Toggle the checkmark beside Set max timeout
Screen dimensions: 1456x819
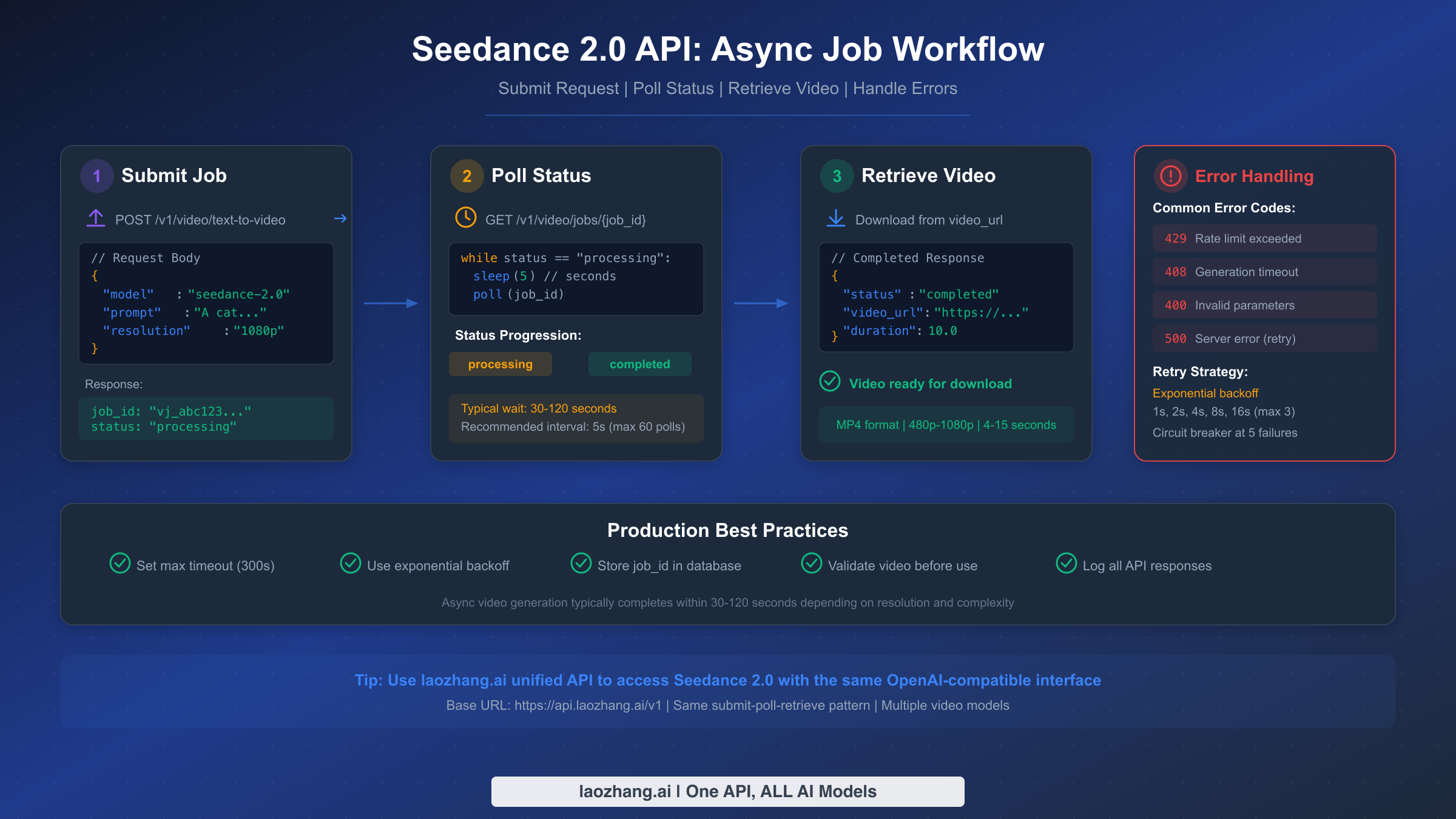pyautogui.click(x=120, y=564)
